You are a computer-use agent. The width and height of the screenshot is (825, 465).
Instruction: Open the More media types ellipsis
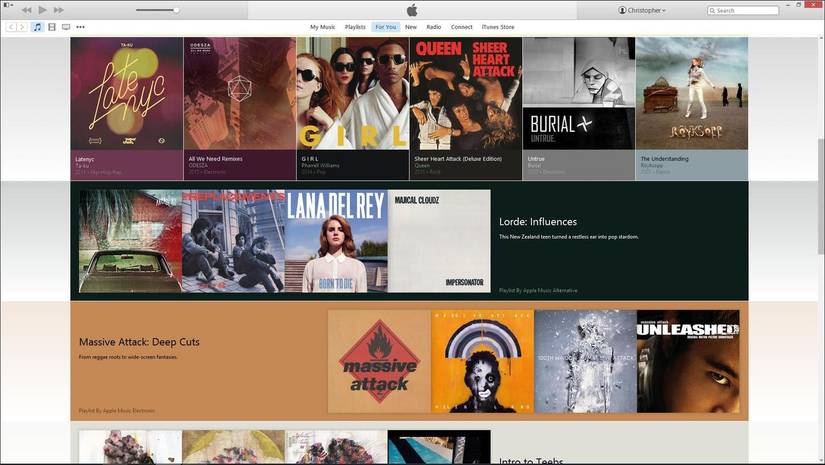pyautogui.click(x=81, y=27)
